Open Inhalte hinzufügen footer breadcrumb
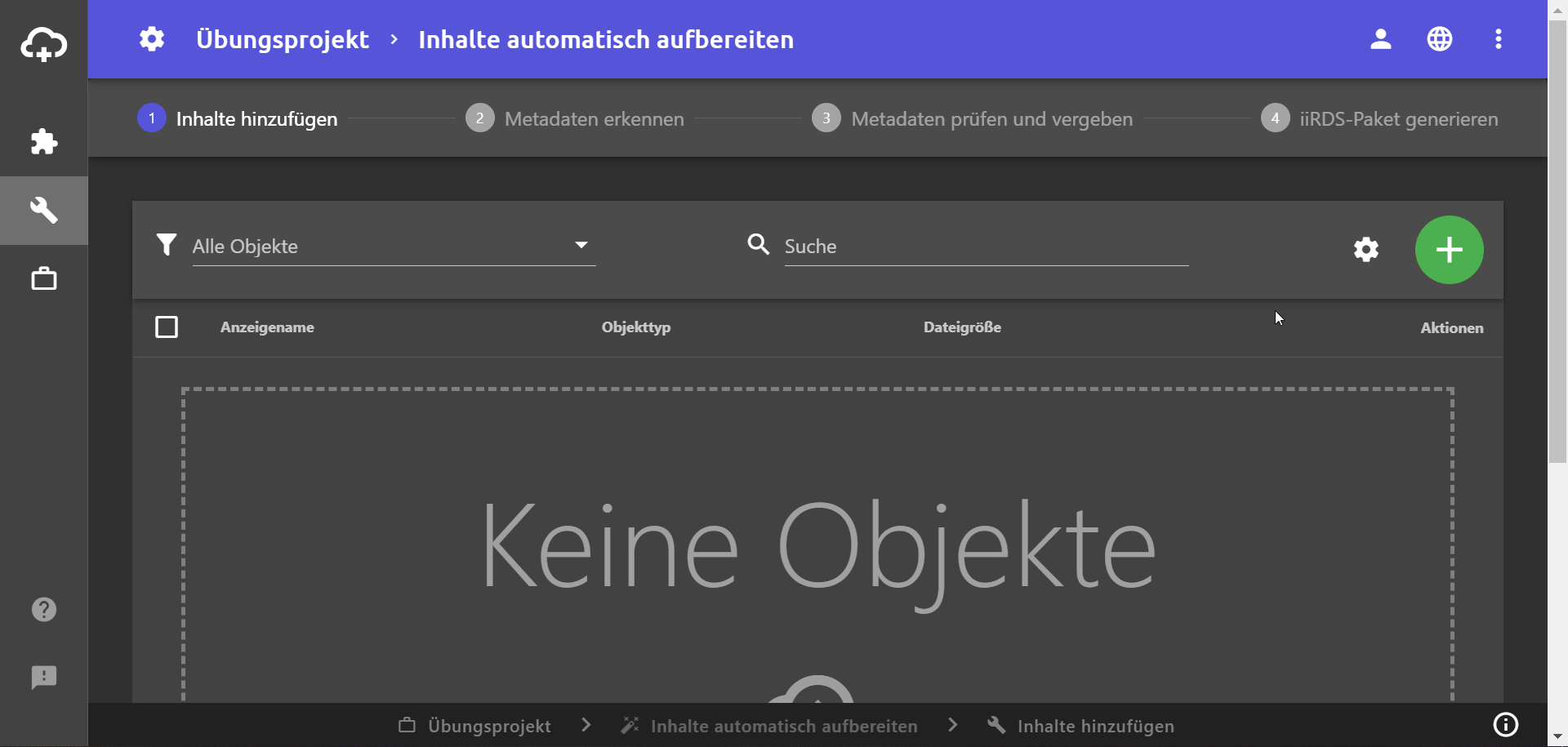1568x747 pixels. tap(1080, 726)
